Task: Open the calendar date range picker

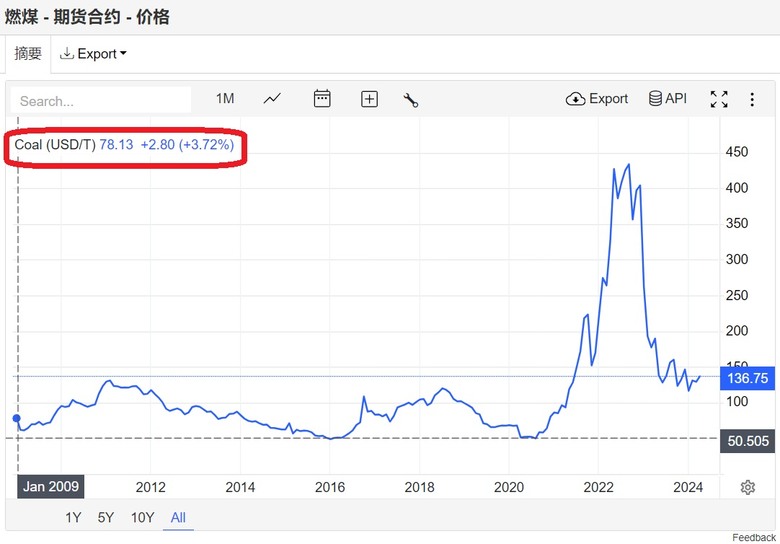Action: click(x=322, y=98)
